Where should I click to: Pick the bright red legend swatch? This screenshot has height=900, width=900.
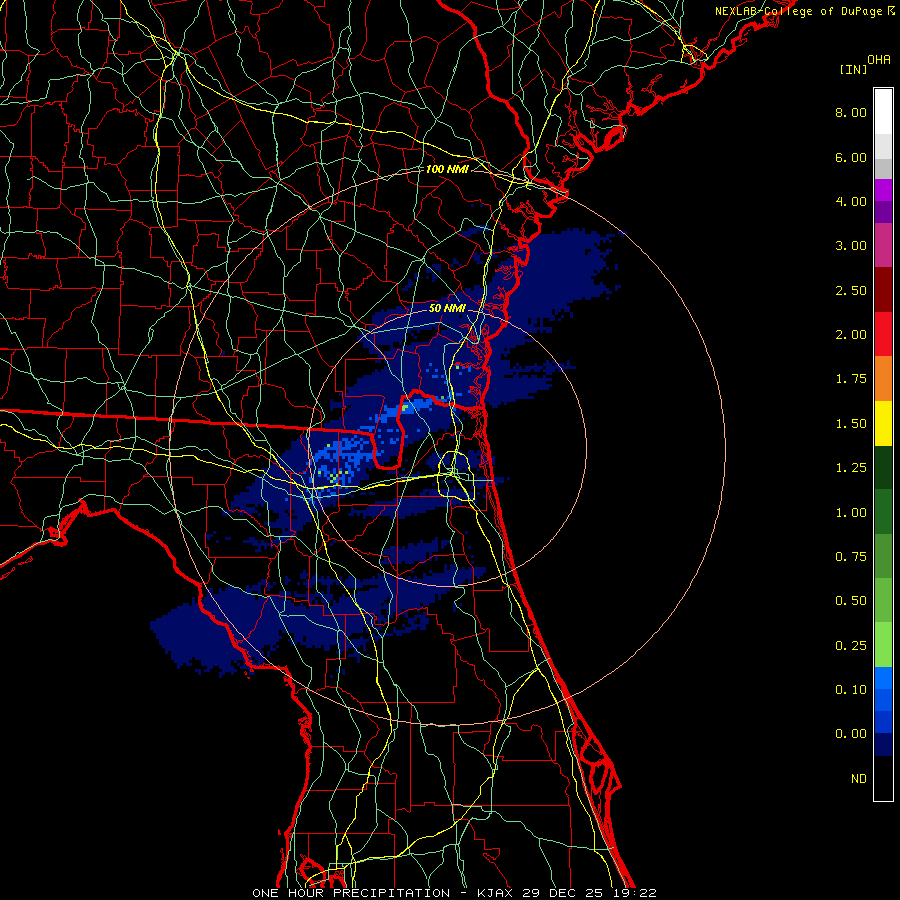(883, 334)
